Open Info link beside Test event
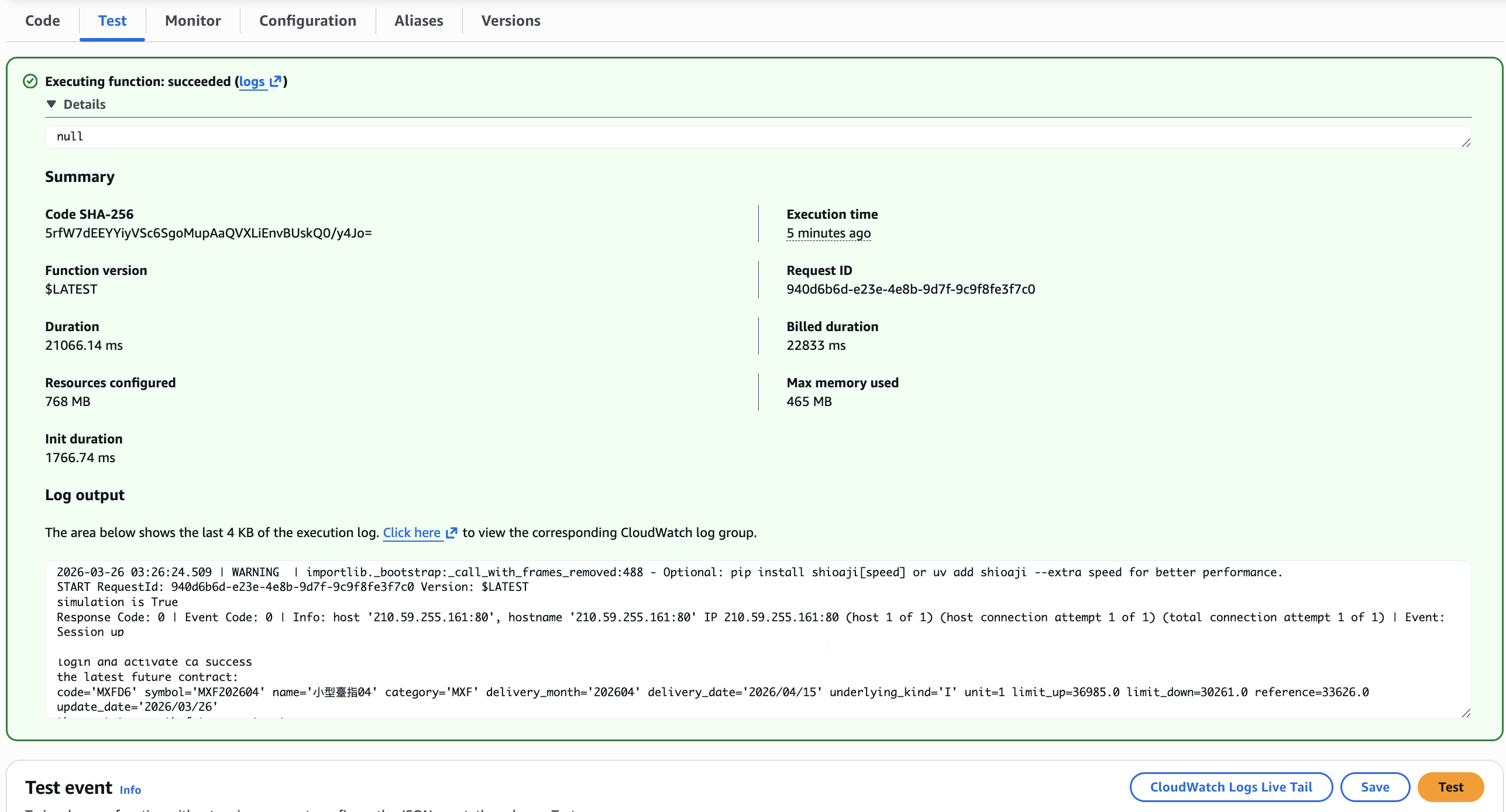The width and height of the screenshot is (1506, 812). click(130, 790)
